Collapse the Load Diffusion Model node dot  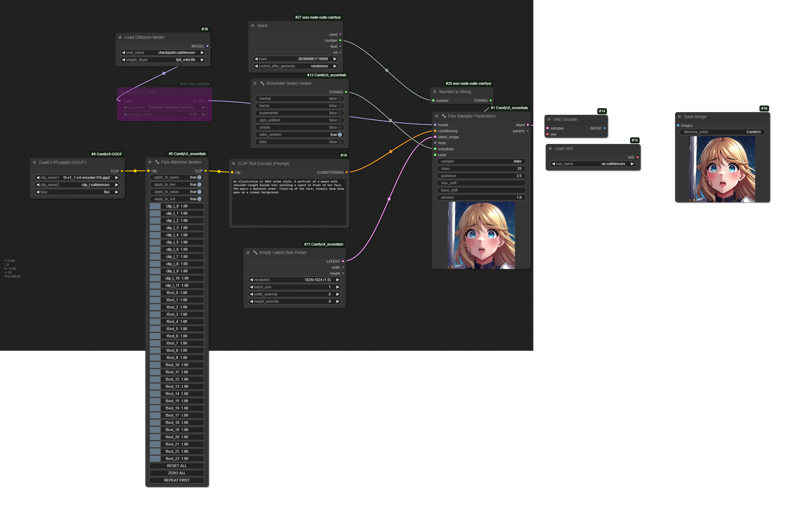pos(120,37)
